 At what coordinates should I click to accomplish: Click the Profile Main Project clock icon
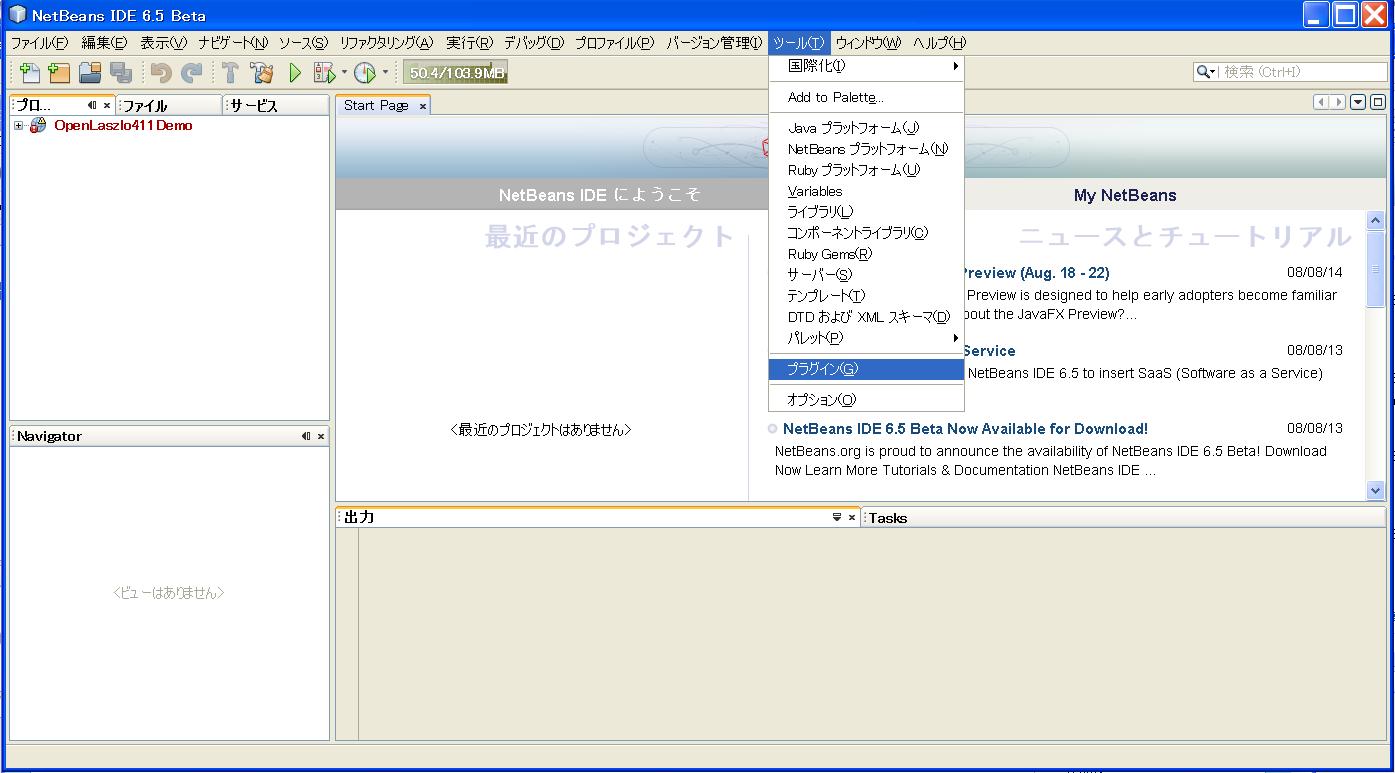point(365,72)
